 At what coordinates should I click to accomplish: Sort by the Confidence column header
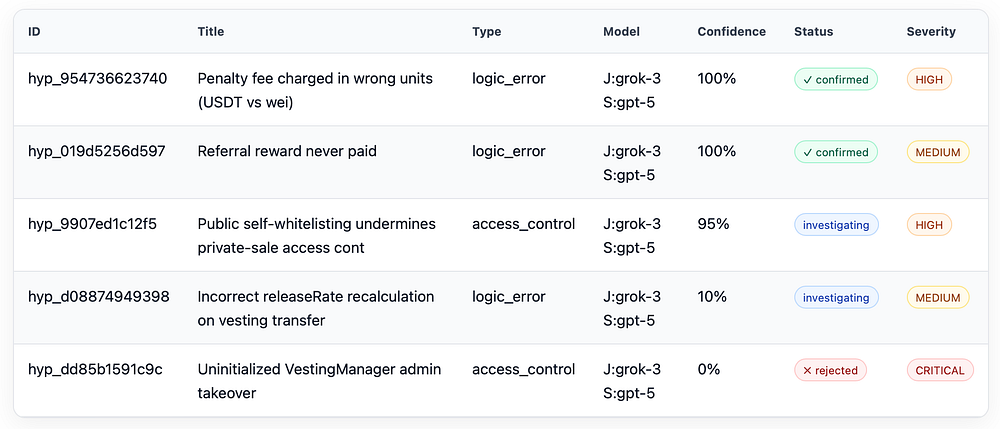click(x=732, y=32)
